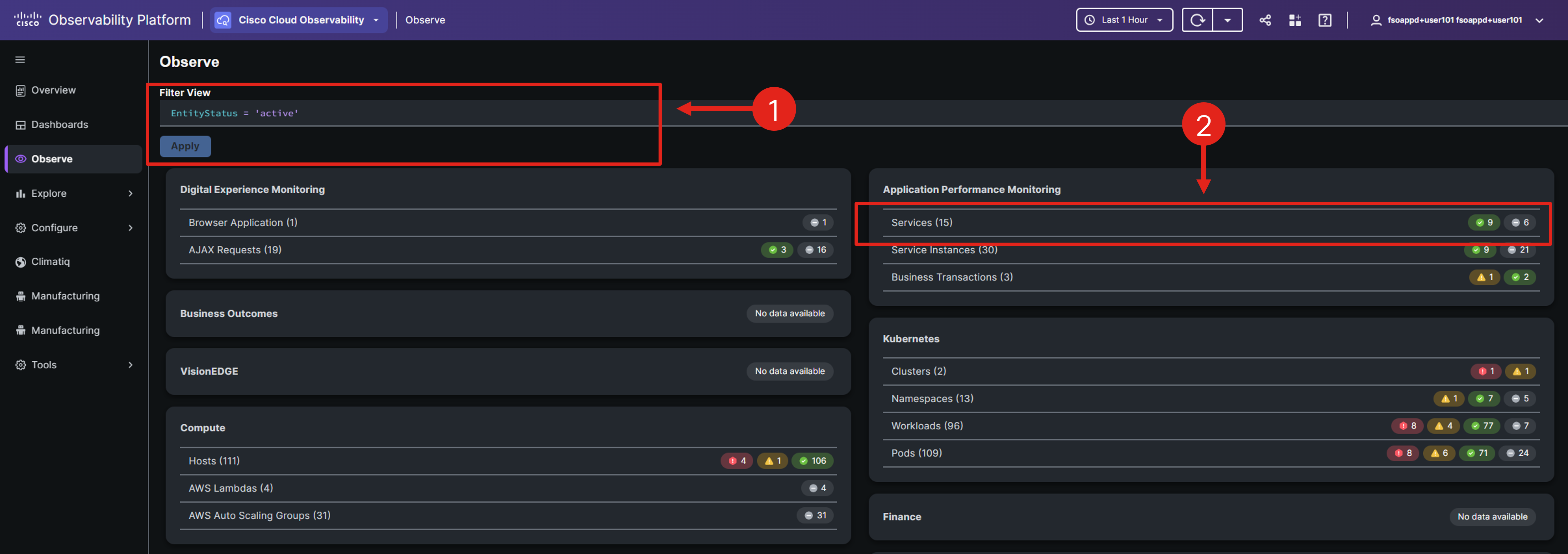The width and height of the screenshot is (1568, 554).
Task: Open Services (15) entity list
Action: (922, 223)
